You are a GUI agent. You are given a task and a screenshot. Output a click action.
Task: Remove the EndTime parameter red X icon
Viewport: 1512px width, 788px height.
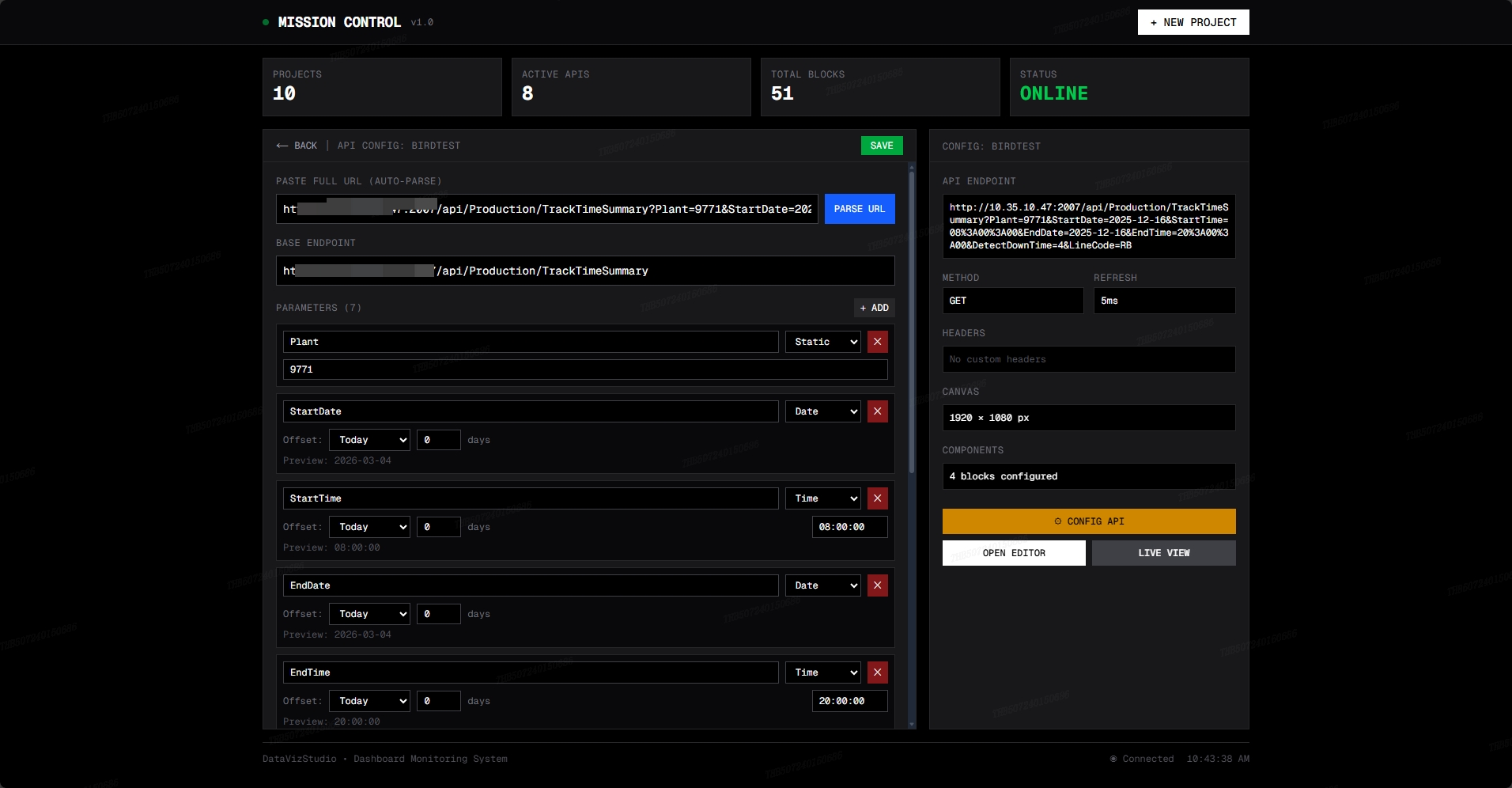click(877, 672)
